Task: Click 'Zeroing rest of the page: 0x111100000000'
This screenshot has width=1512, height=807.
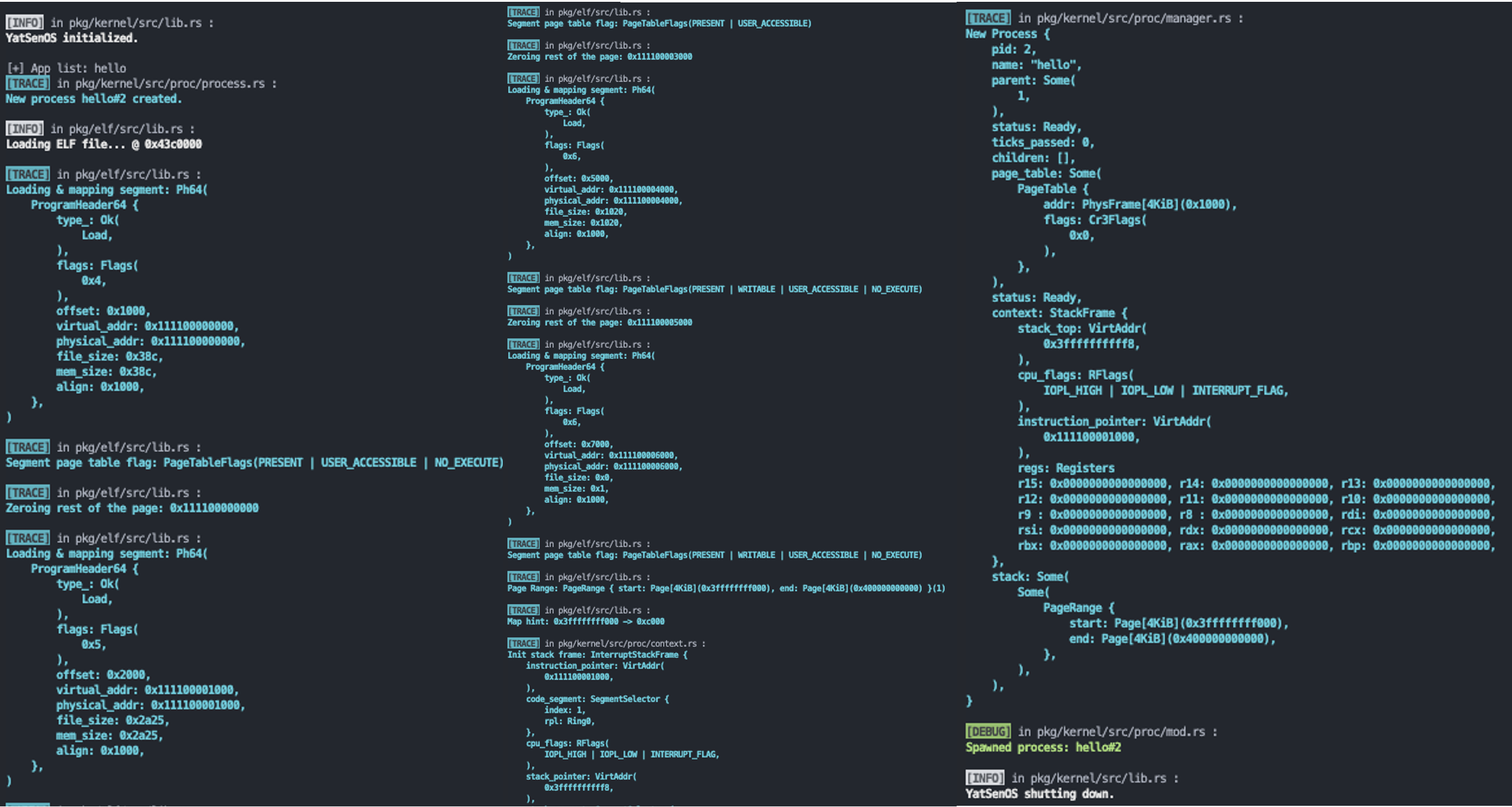Action: click(132, 508)
